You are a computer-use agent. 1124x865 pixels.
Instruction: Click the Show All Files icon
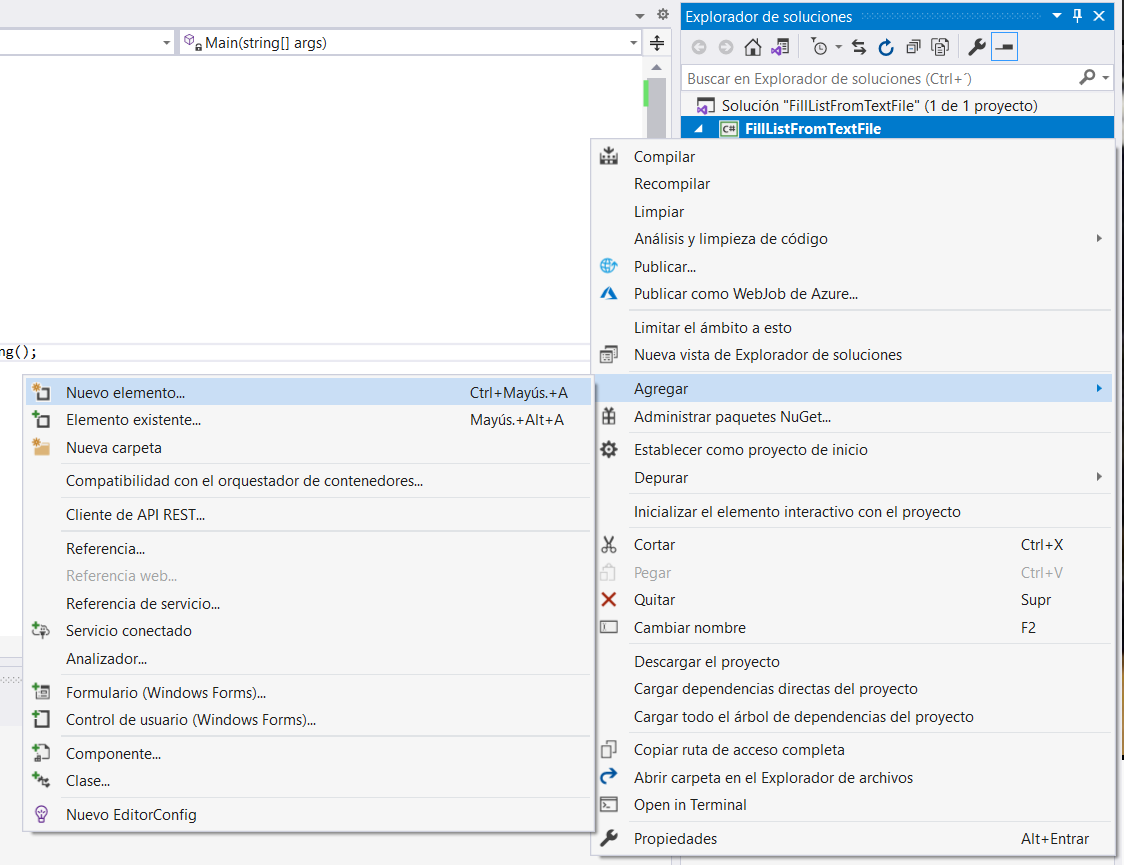click(940, 47)
